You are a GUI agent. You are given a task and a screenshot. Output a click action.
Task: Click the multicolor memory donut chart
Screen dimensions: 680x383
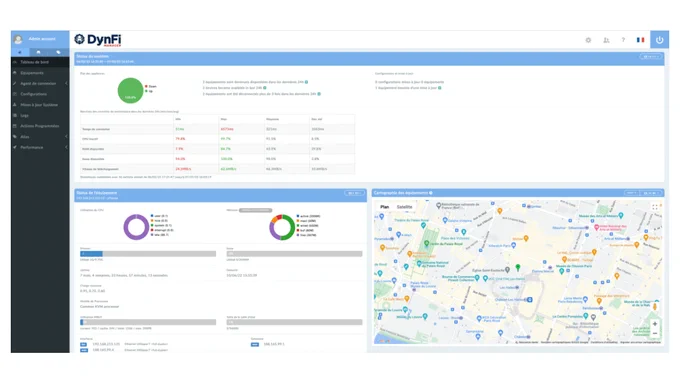[282, 227]
